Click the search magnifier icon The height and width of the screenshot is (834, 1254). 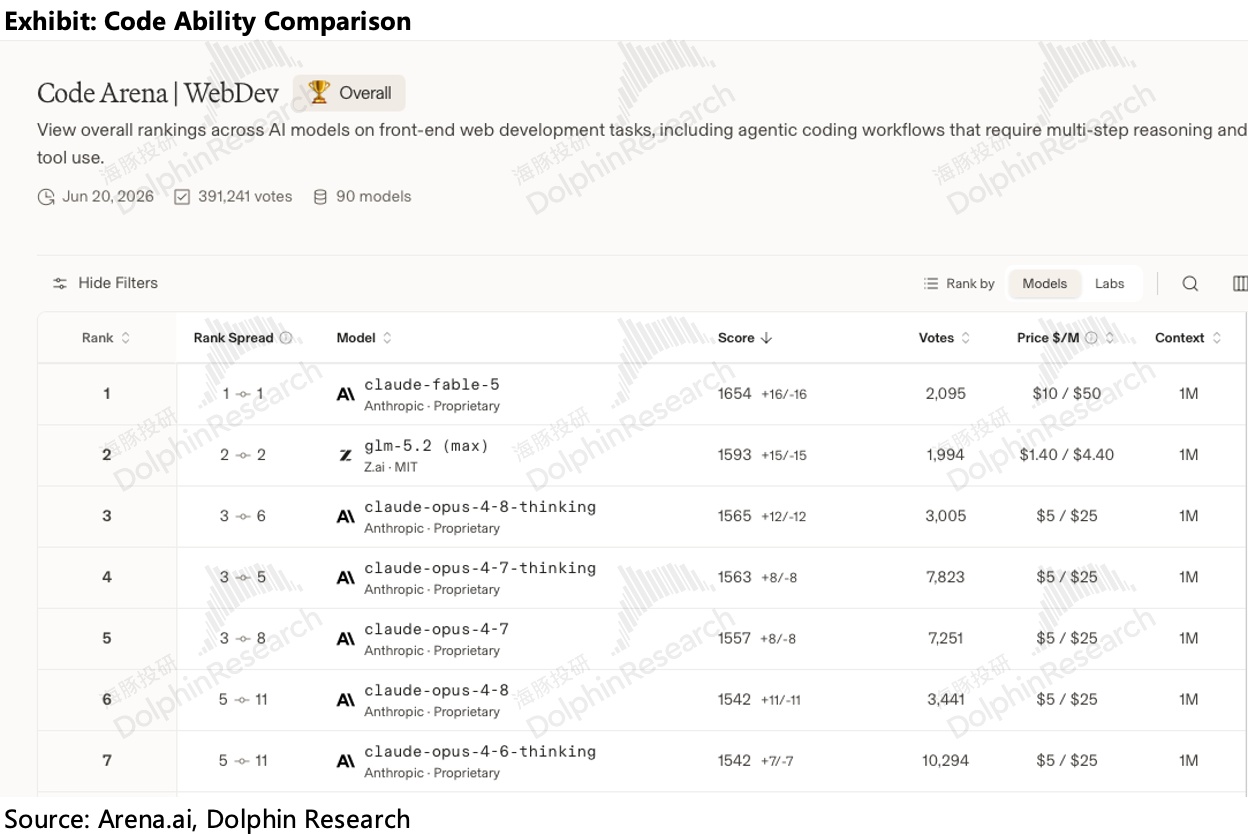(x=1190, y=284)
